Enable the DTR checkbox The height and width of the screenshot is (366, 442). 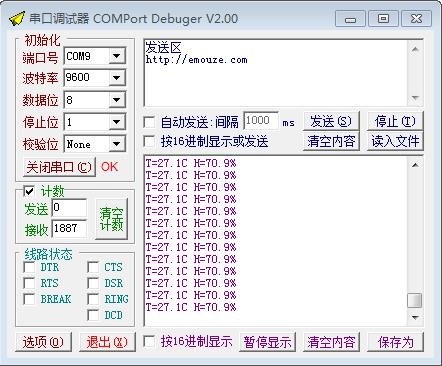pos(29,267)
